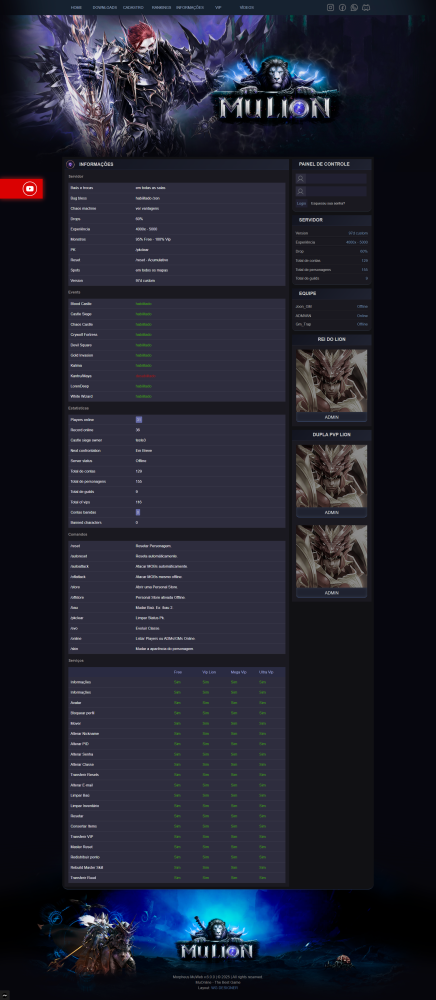The height and width of the screenshot is (1000, 436).
Task: Open the VIP menu item
Action: tap(218, 8)
